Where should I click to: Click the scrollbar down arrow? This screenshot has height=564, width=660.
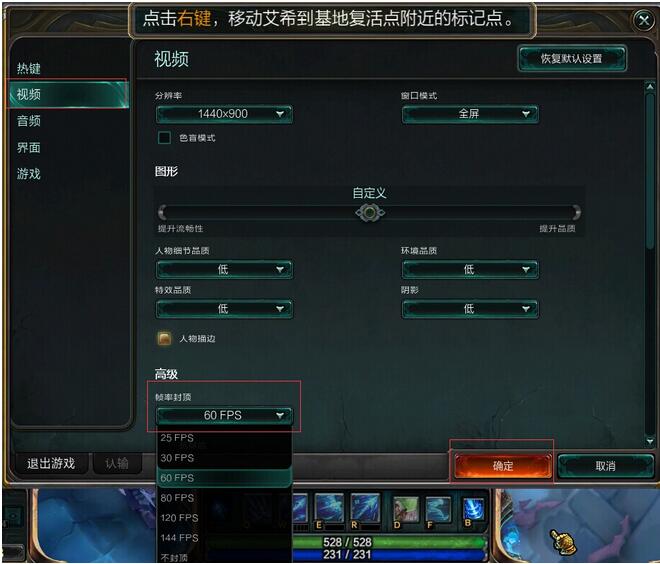[x=649, y=441]
